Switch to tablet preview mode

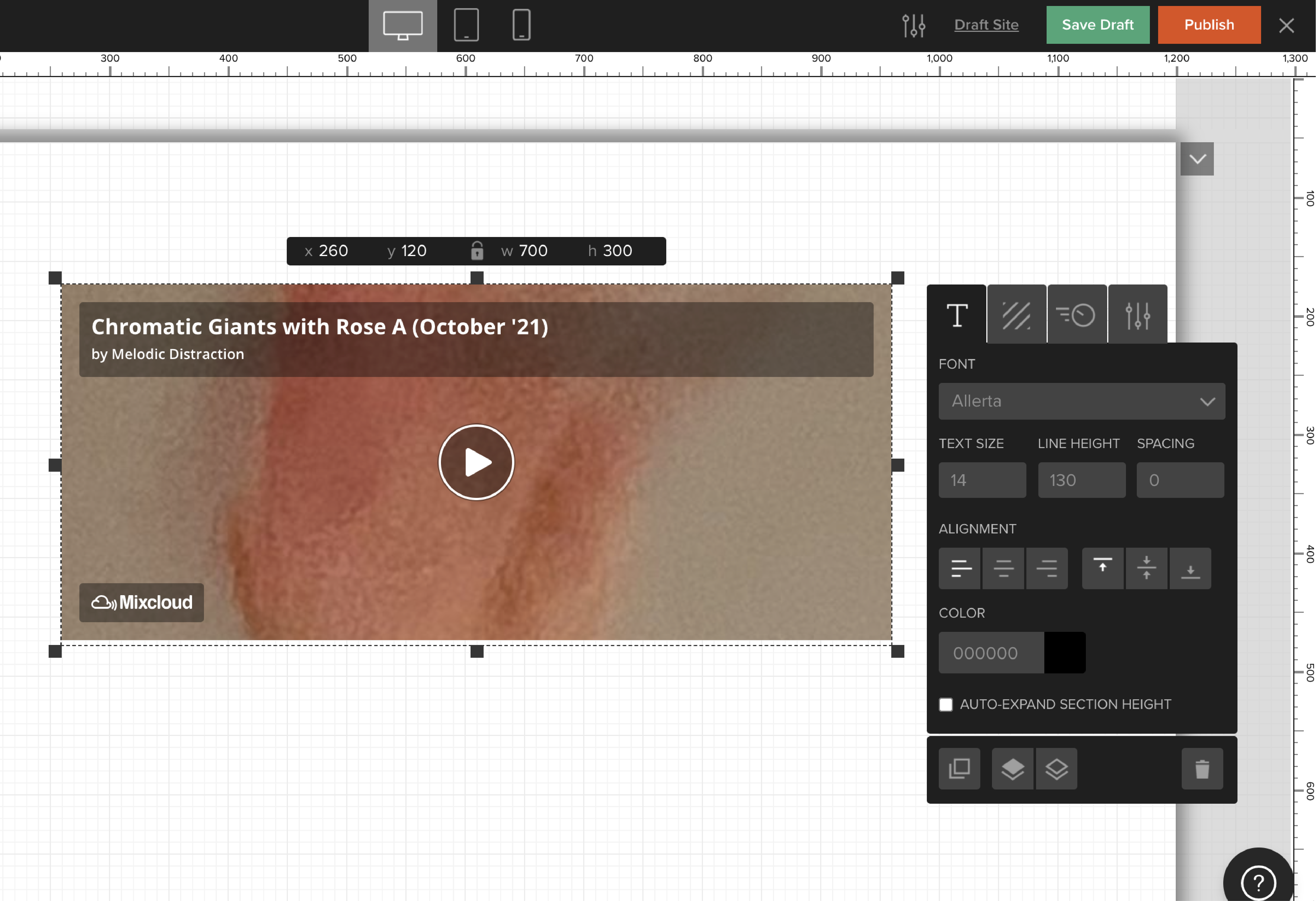coord(466,25)
